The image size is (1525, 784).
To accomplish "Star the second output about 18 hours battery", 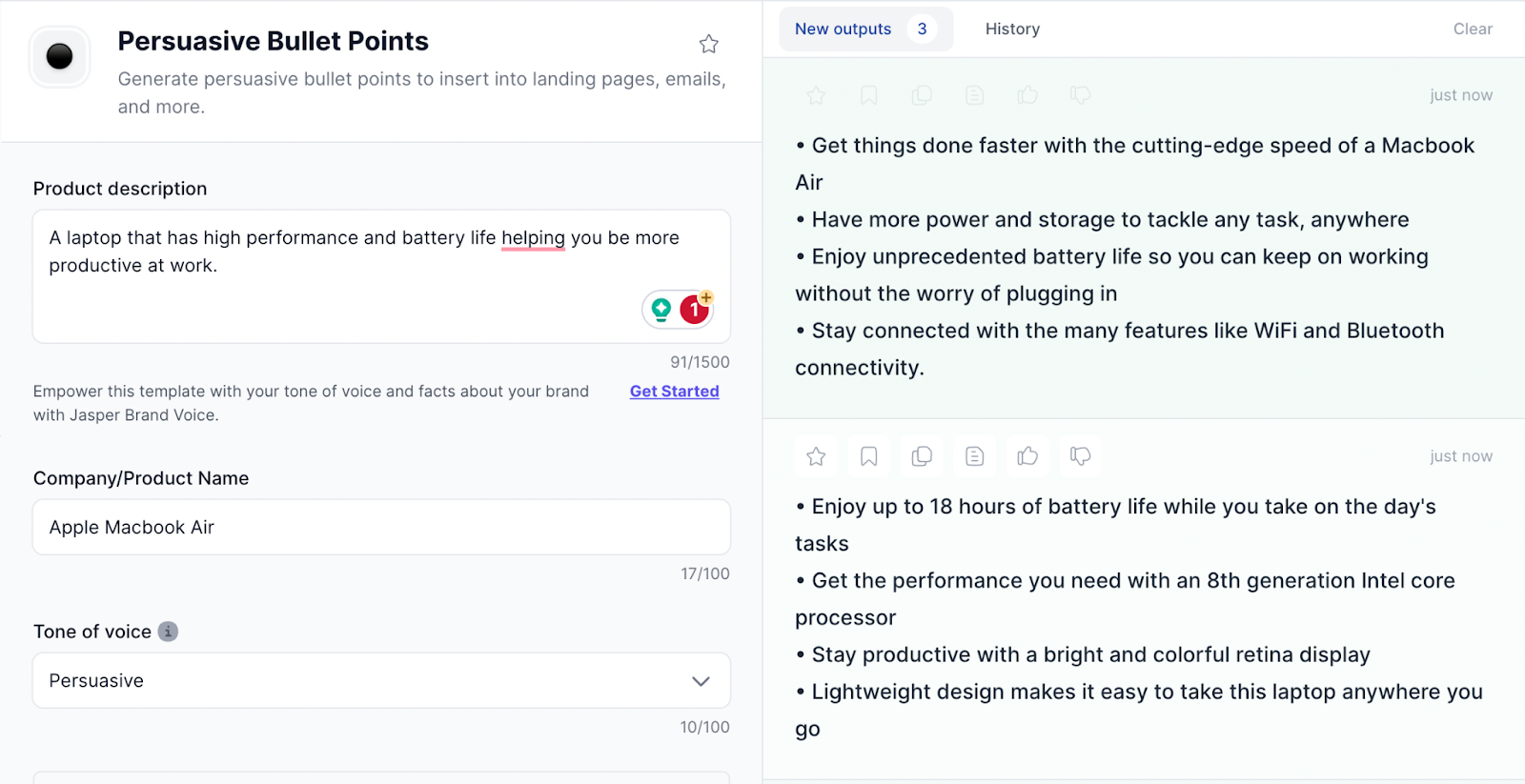I will [816, 456].
